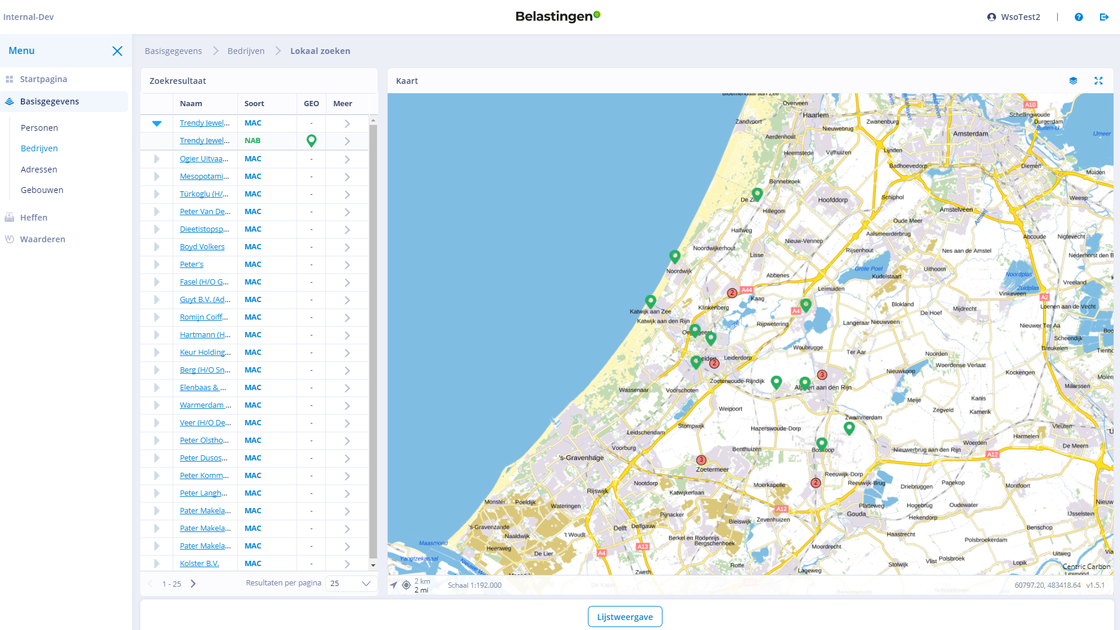Open Personen in the side menu
The width and height of the screenshot is (1120, 630).
tap(39, 128)
